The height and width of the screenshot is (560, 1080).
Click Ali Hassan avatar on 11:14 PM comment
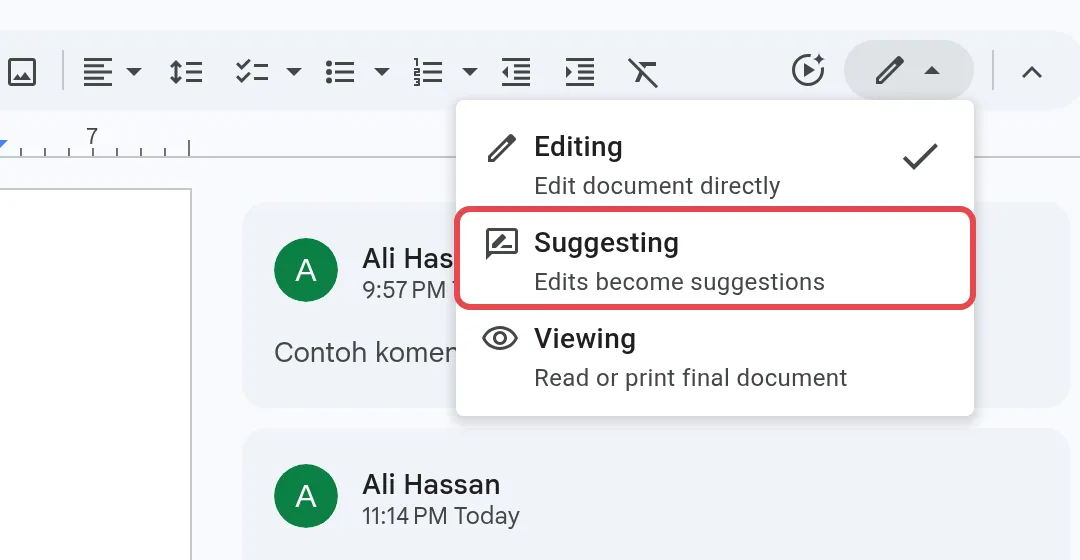[x=306, y=496]
